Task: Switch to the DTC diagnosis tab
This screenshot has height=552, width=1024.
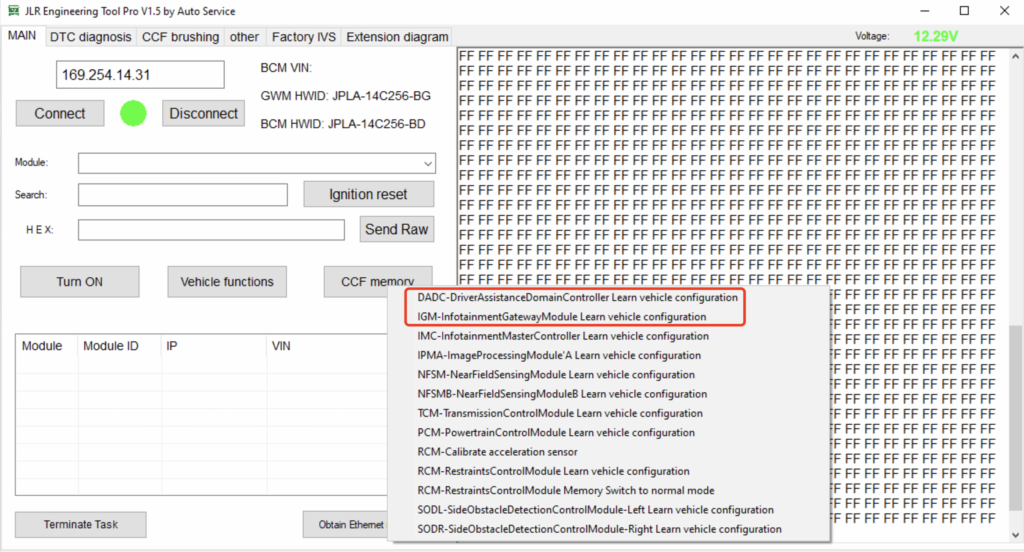Action: pos(91,37)
